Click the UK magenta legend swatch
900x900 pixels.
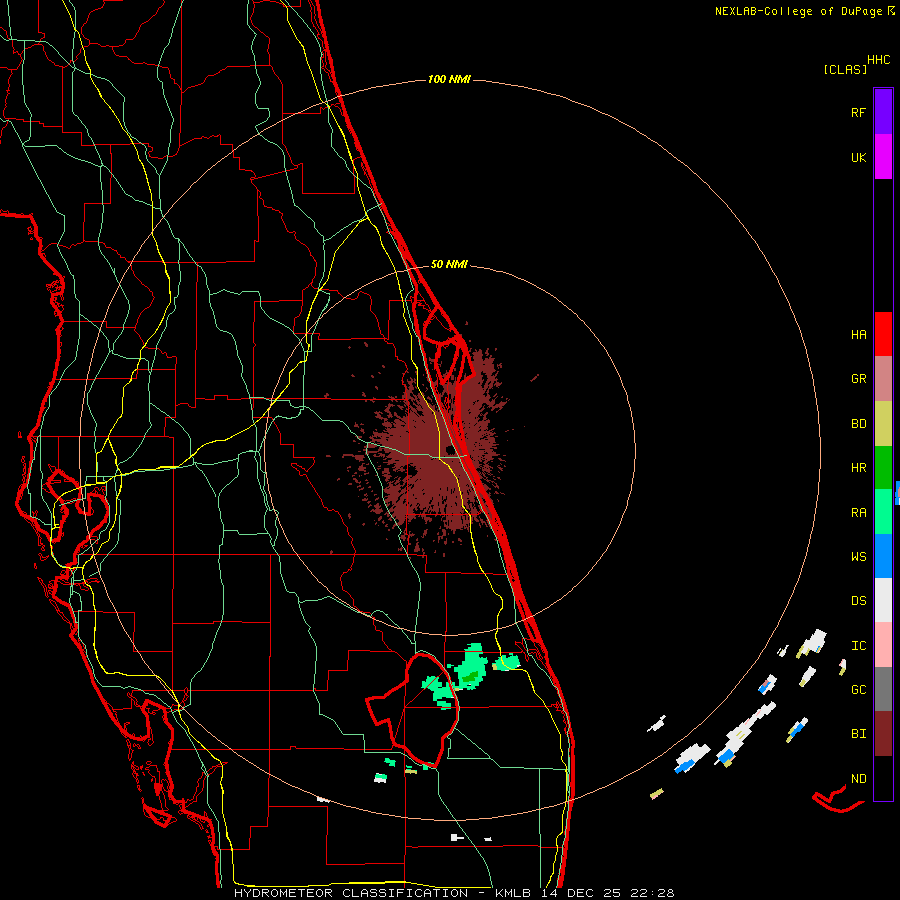(x=883, y=157)
